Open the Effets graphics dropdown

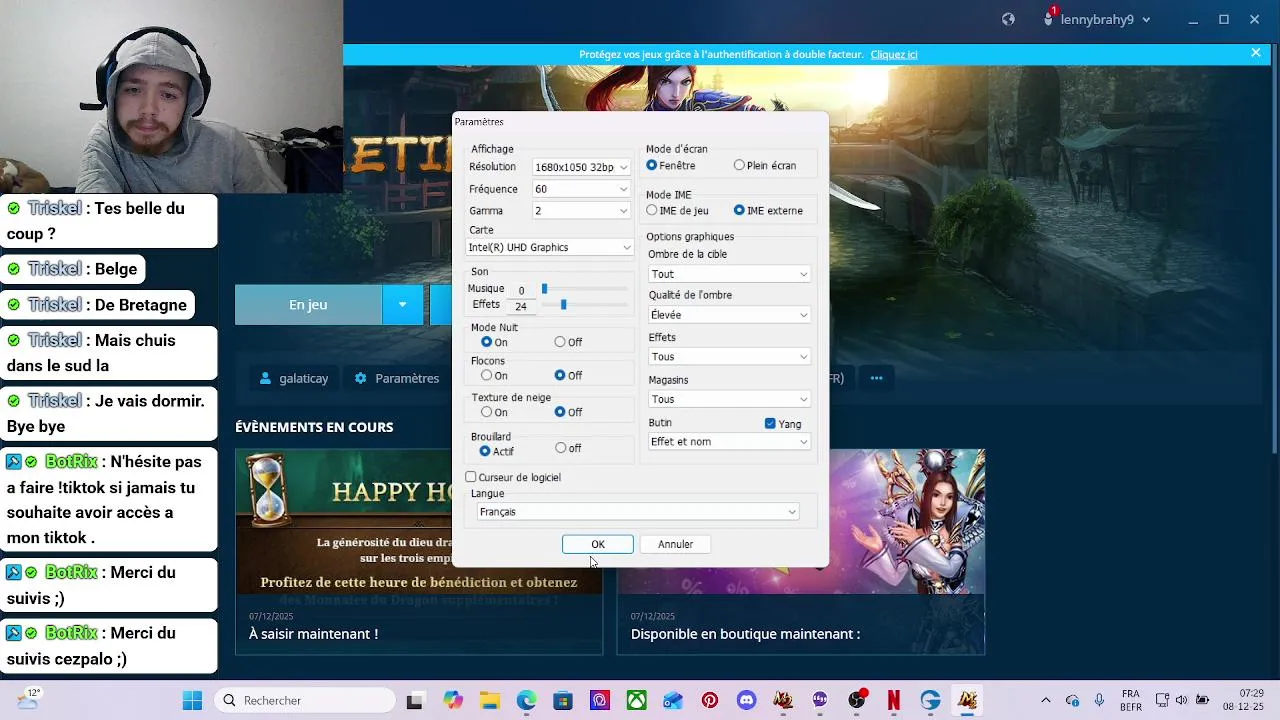click(729, 357)
